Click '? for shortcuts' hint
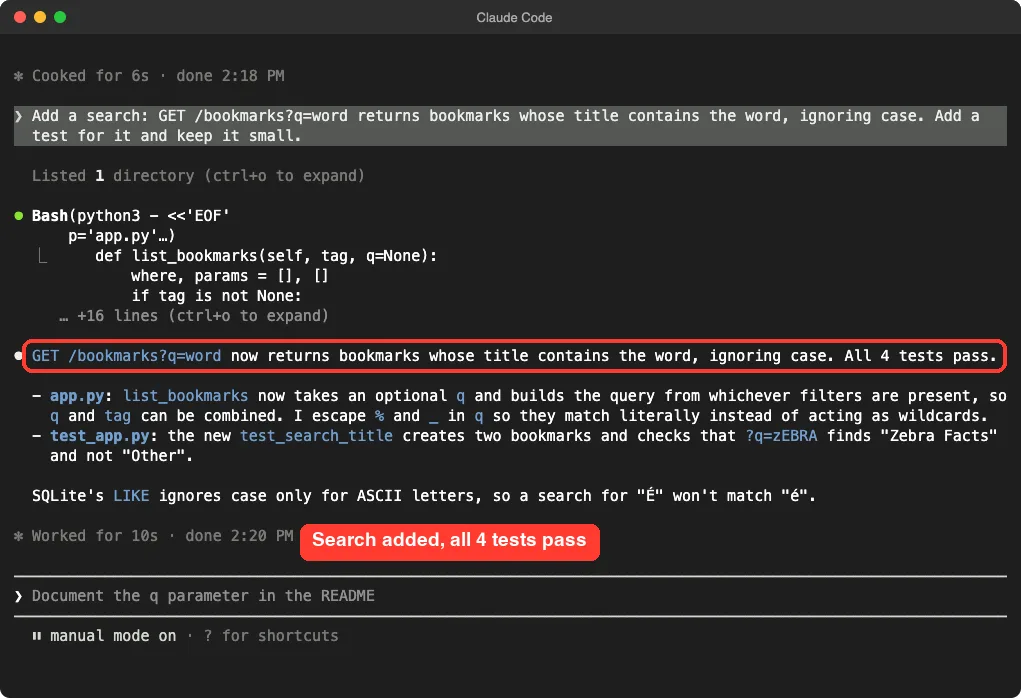The width and height of the screenshot is (1021, 698). [271, 636]
